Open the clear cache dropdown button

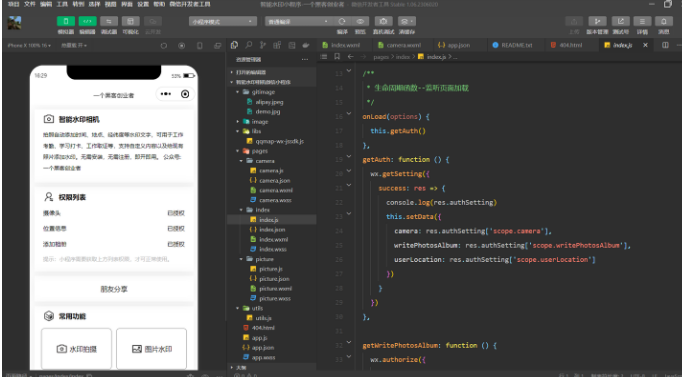[x=407, y=21]
